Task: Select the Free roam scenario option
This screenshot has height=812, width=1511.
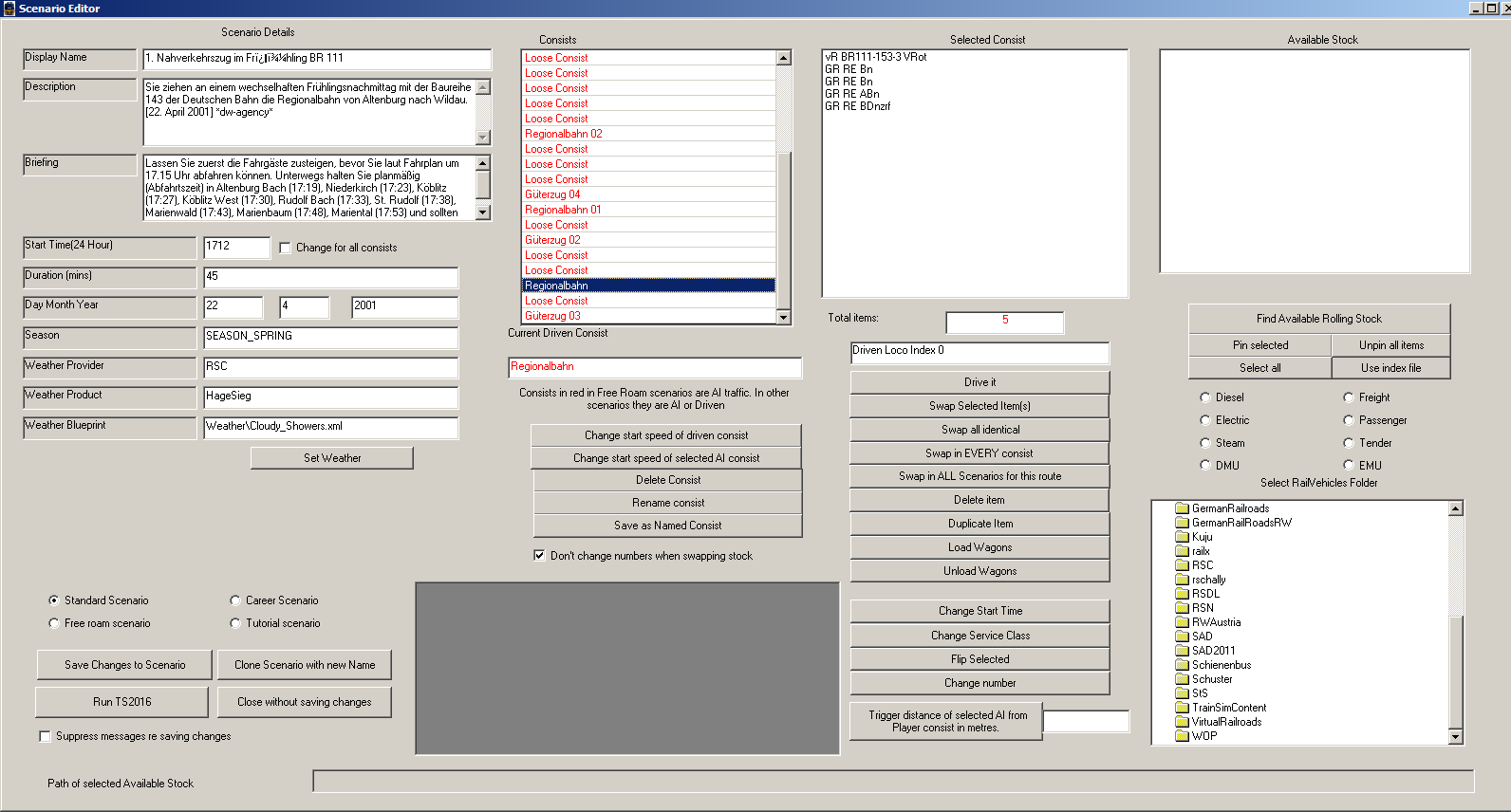Action: coord(54,623)
